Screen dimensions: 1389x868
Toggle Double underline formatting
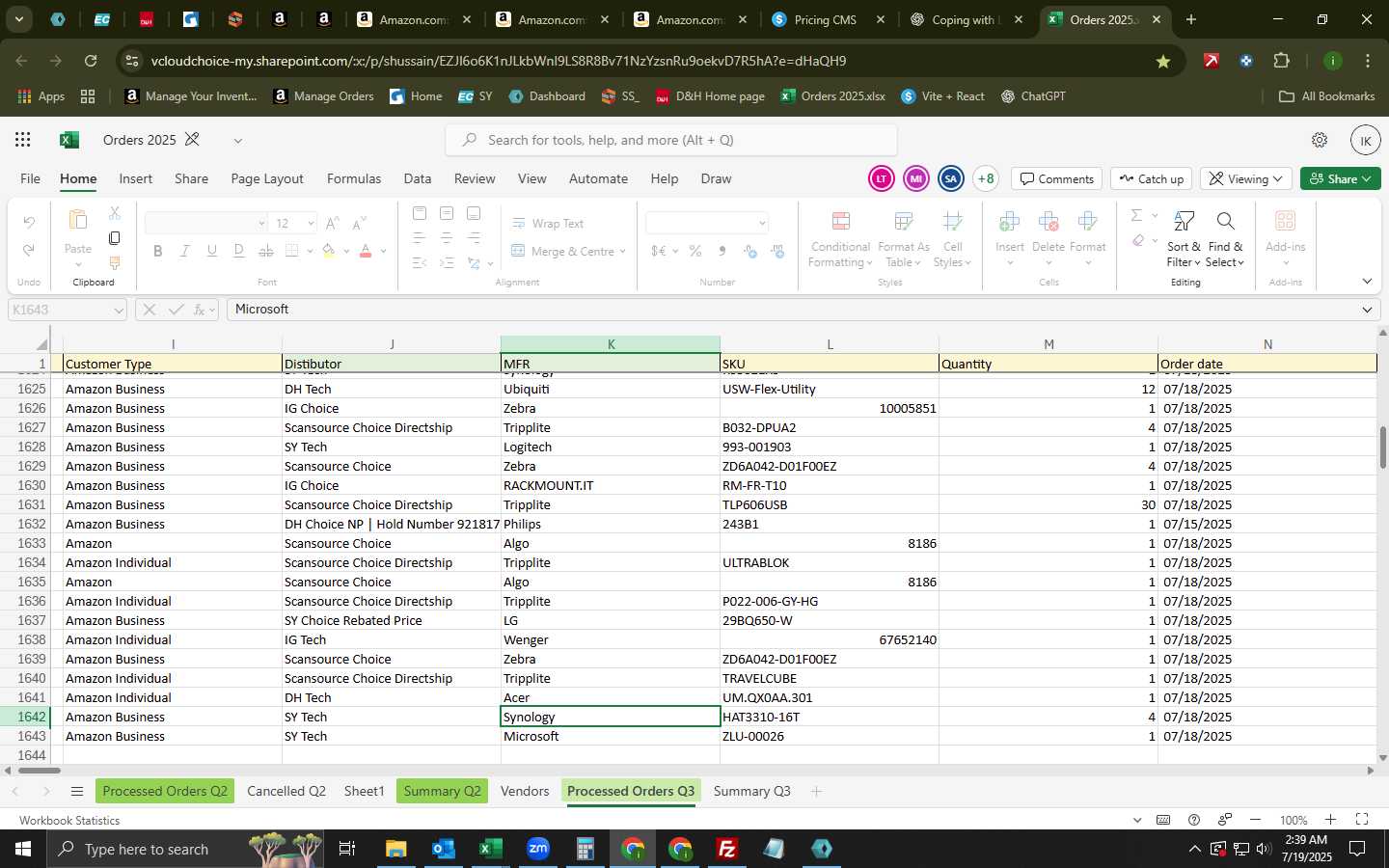(x=238, y=251)
